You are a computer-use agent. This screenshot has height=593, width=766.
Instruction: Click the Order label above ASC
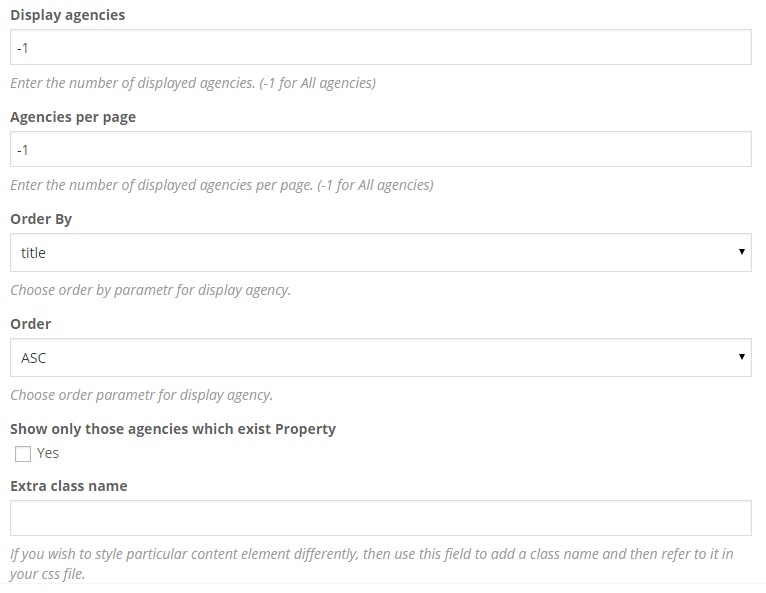click(x=30, y=324)
